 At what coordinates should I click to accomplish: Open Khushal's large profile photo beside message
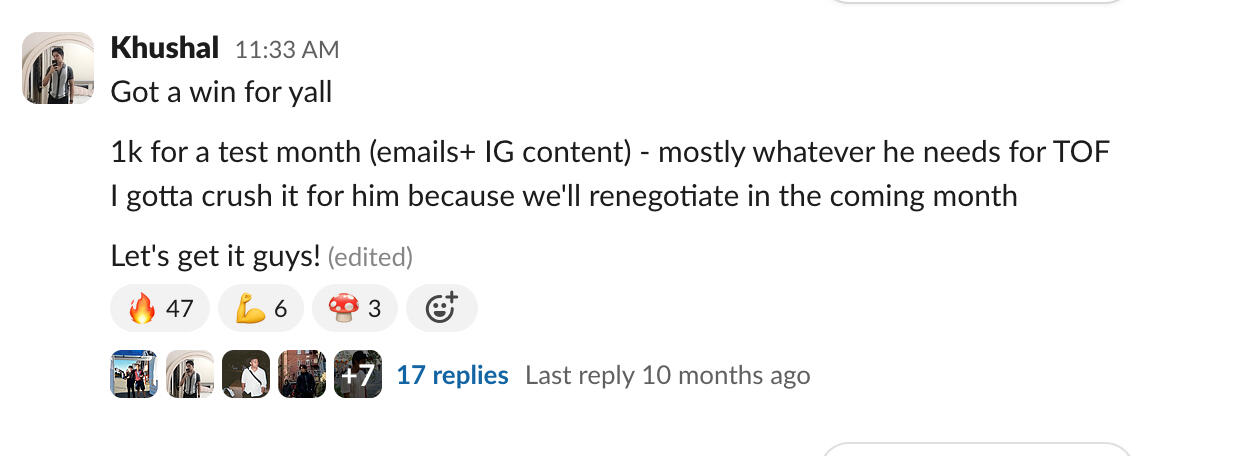pyautogui.click(x=58, y=68)
